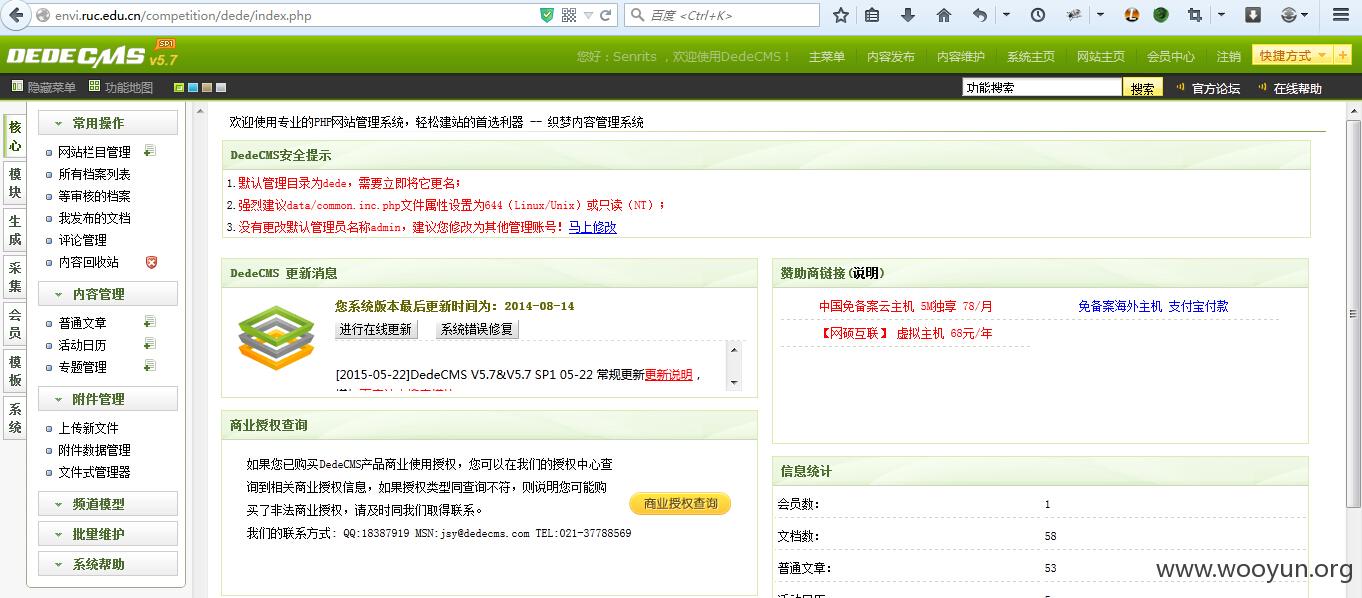
Task: Click the add icon beside 专题管理
Action: pyautogui.click(x=150, y=366)
